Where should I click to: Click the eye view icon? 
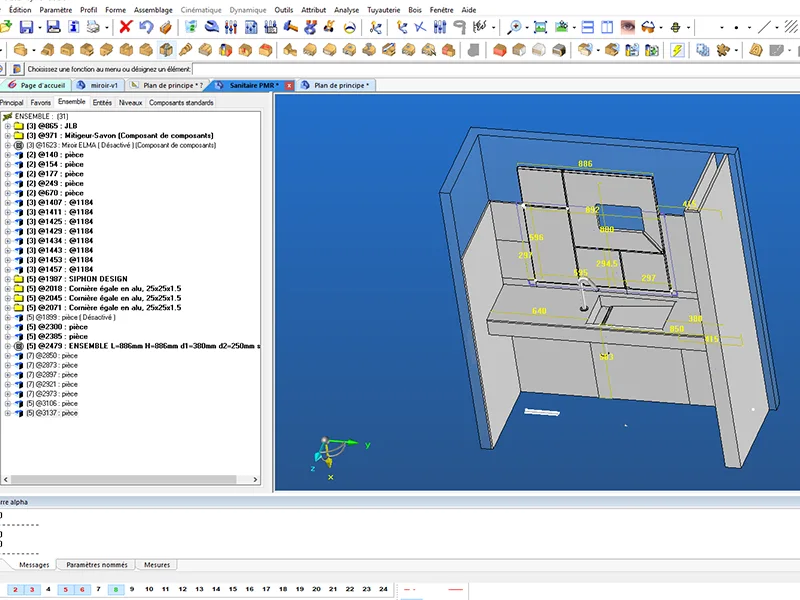point(628,27)
